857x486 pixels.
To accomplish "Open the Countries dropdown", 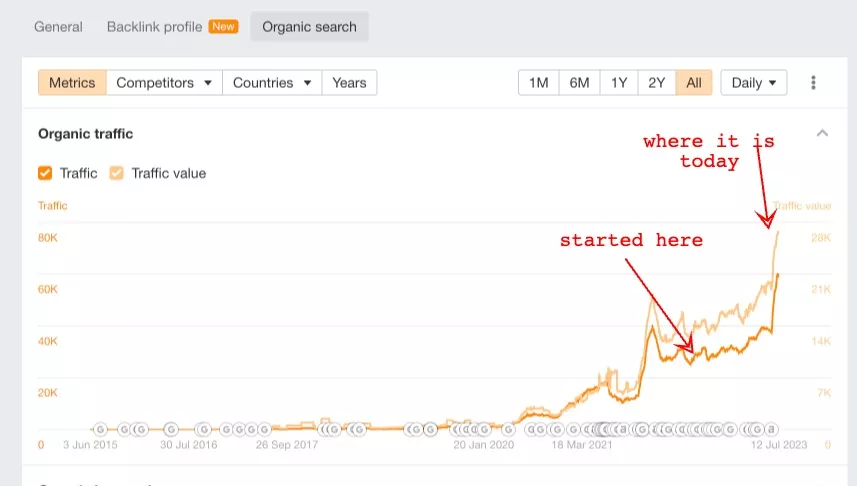I will (x=272, y=83).
